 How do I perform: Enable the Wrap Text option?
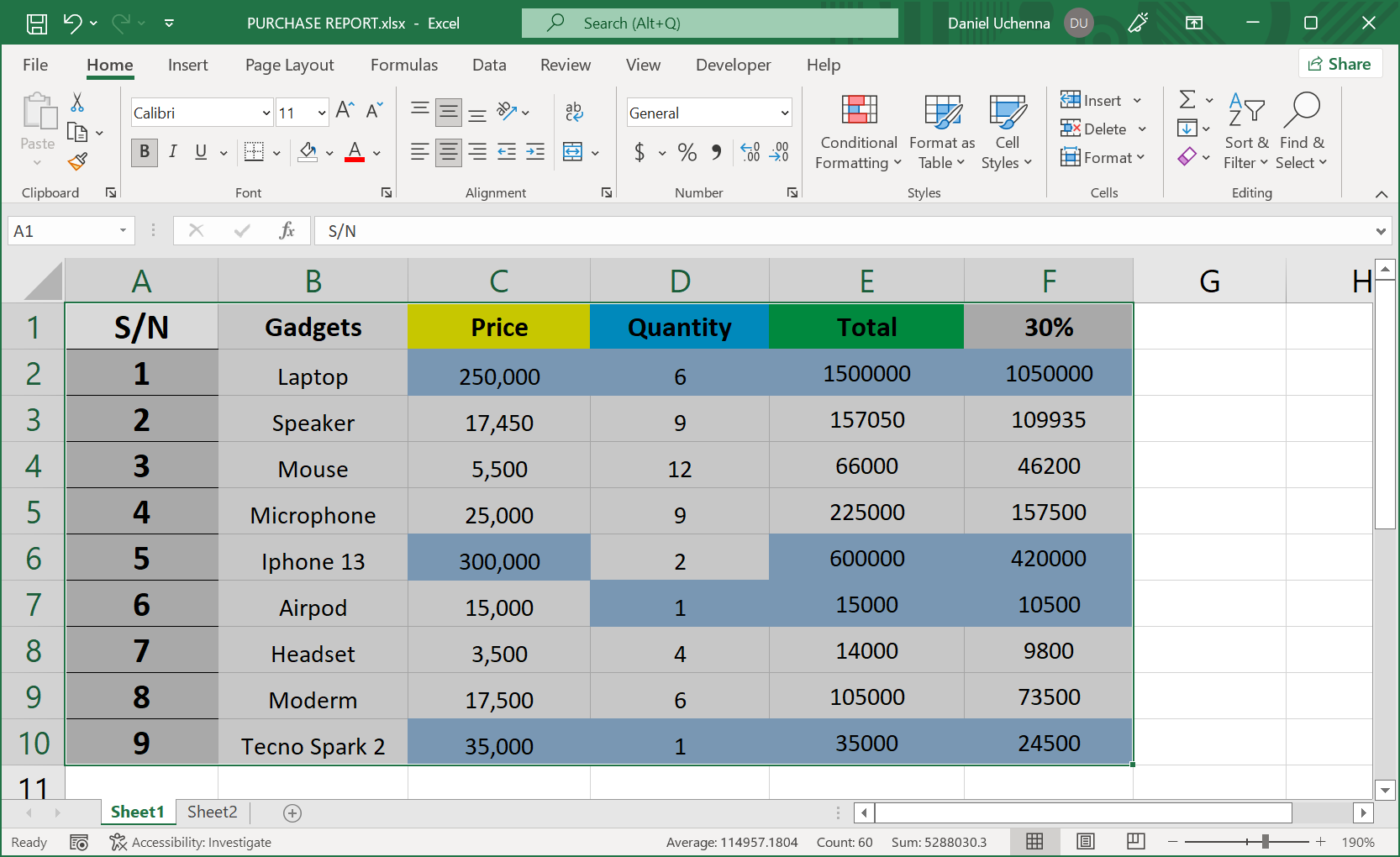tap(574, 111)
